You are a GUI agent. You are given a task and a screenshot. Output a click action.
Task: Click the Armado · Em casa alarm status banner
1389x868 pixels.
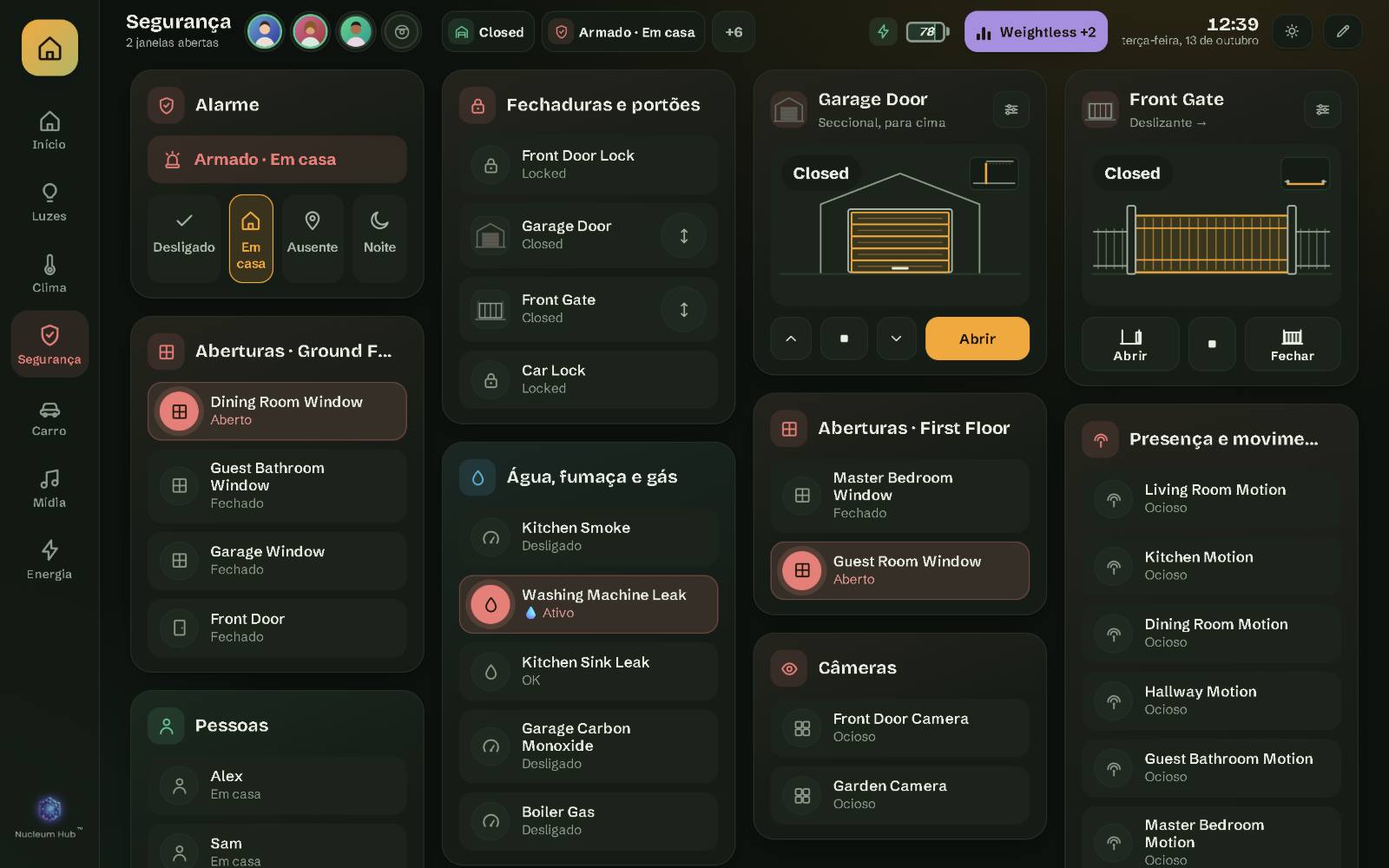tap(277, 159)
